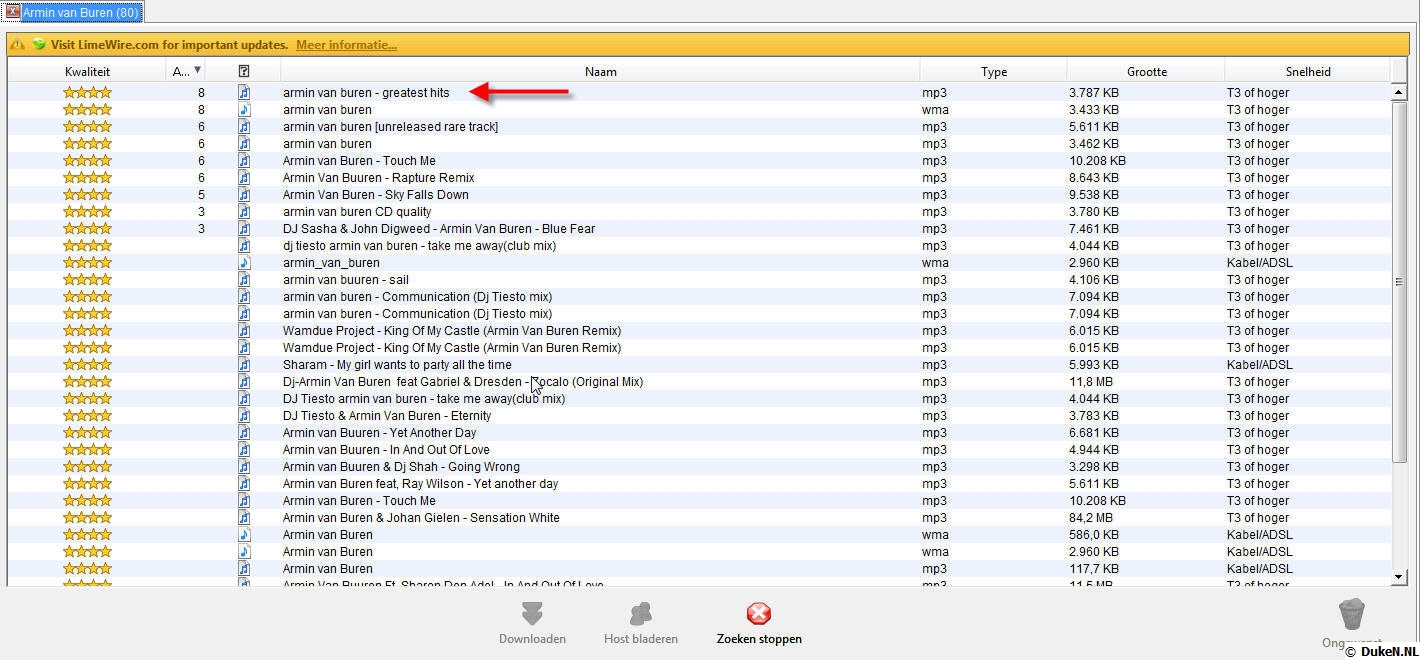Click star rating of Sensation White row
The height and width of the screenshot is (660, 1422).
click(x=87, y=517)
